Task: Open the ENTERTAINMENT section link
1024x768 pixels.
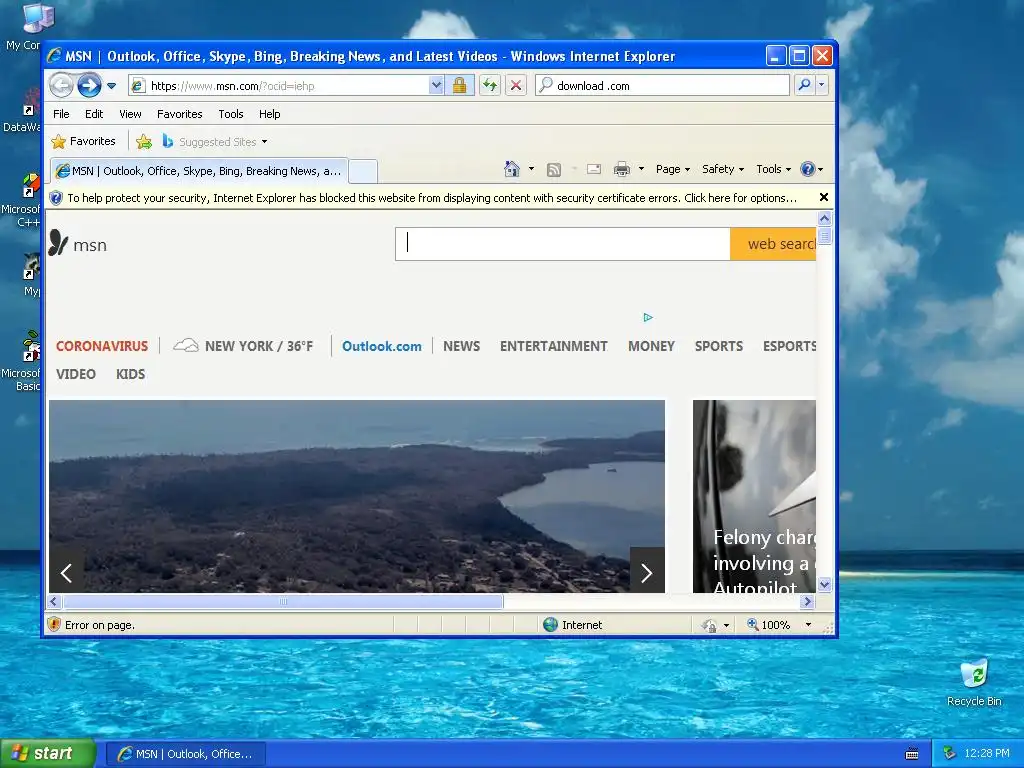Action: (x=554, y=346)
